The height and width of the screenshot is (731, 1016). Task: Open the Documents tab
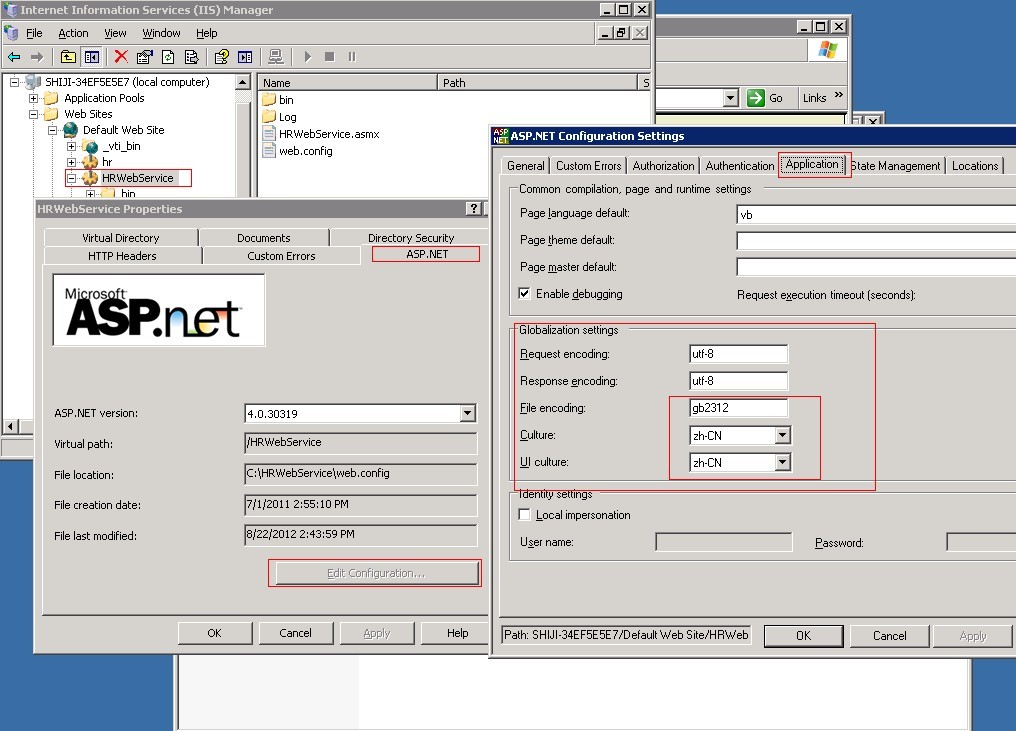[264, 238]
